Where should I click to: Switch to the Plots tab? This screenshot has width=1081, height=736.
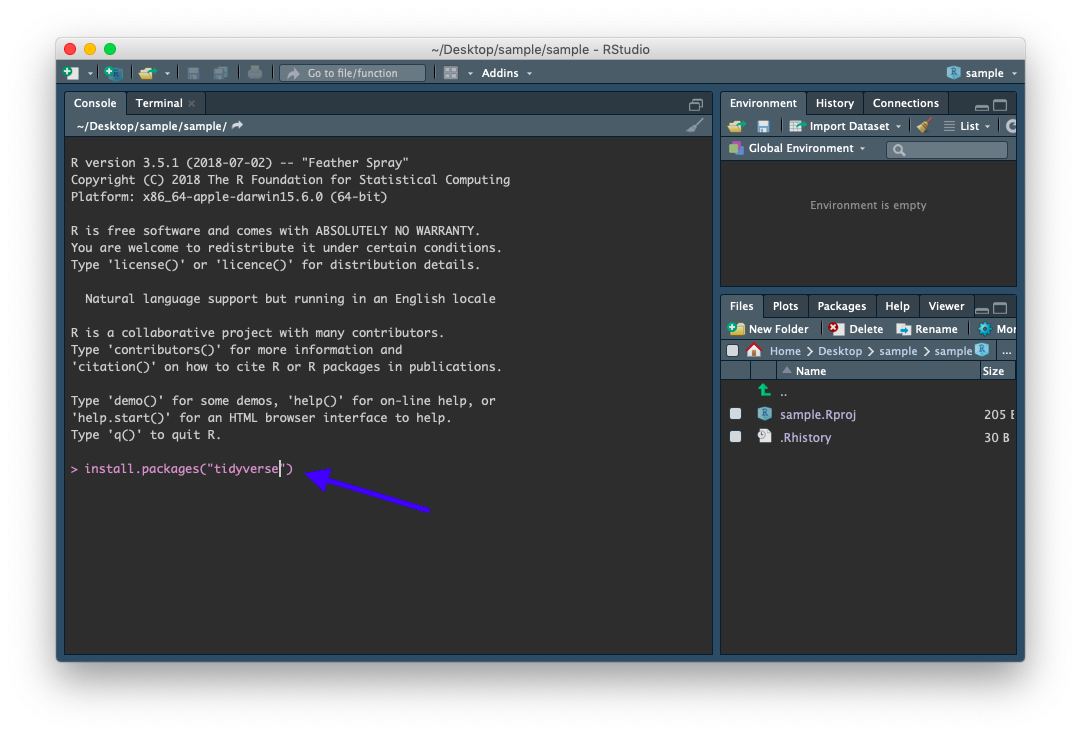pyautogui.click(x=785, y=306)
